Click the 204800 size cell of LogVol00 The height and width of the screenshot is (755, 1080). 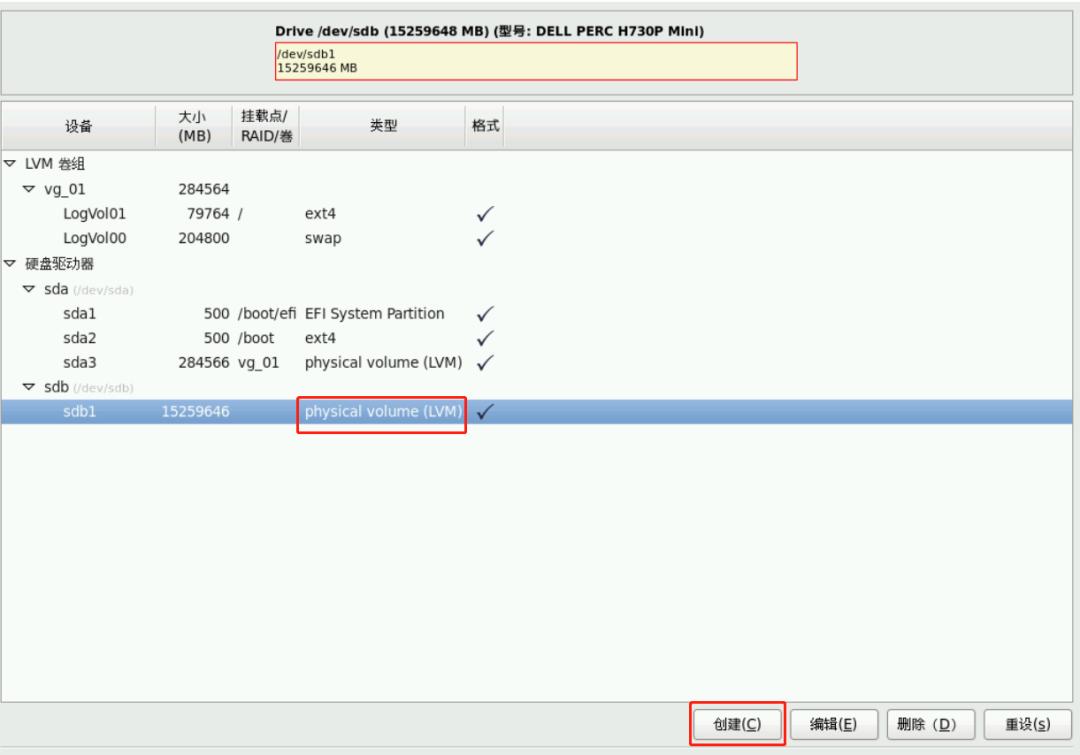pyautogui.click(x=204, y=238)
